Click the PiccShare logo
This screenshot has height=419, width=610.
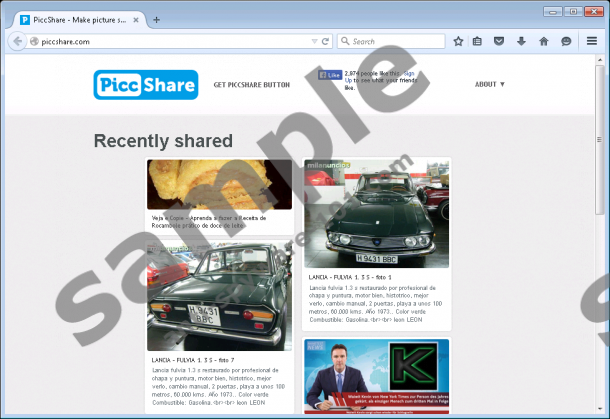145,85
